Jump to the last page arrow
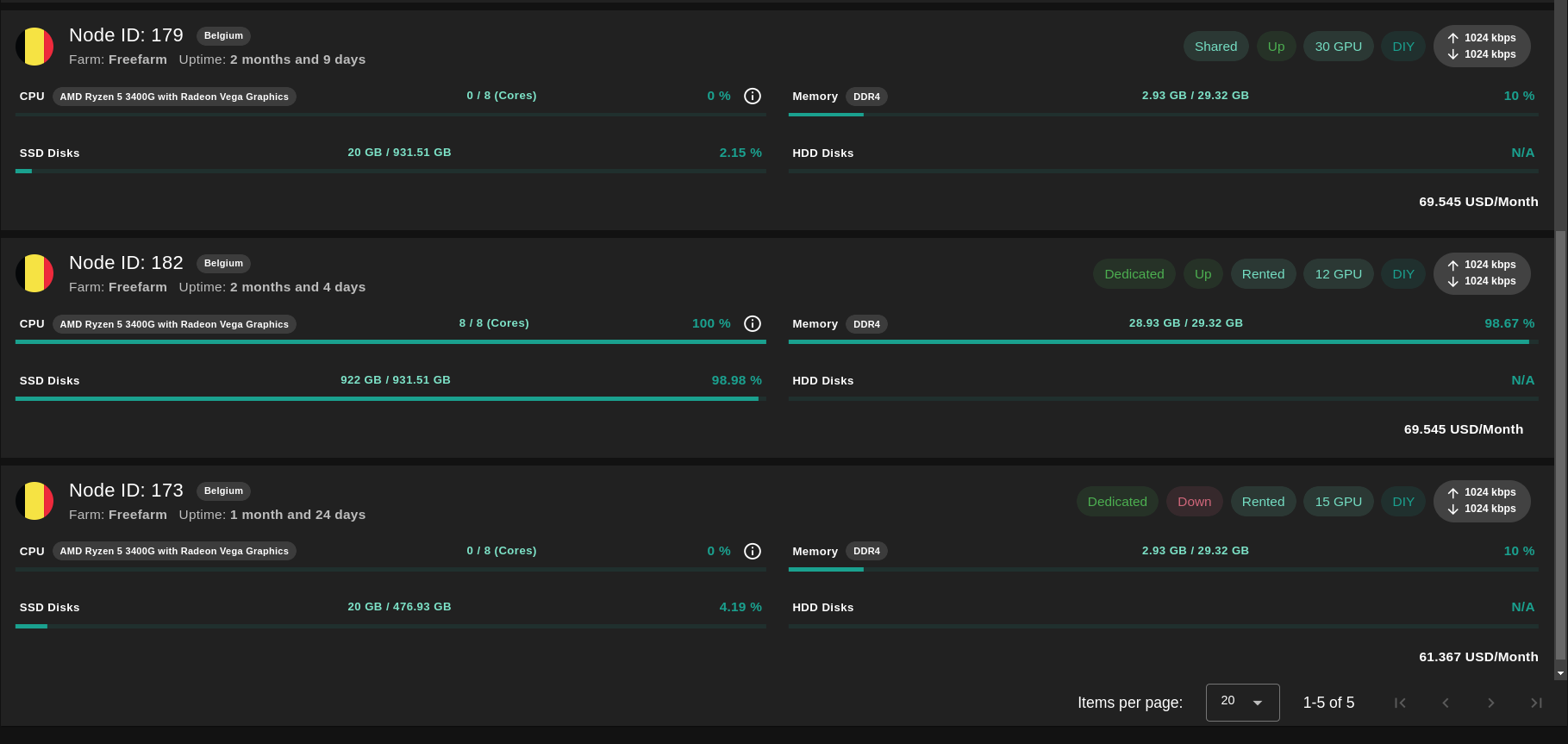 click(1536, 703)
